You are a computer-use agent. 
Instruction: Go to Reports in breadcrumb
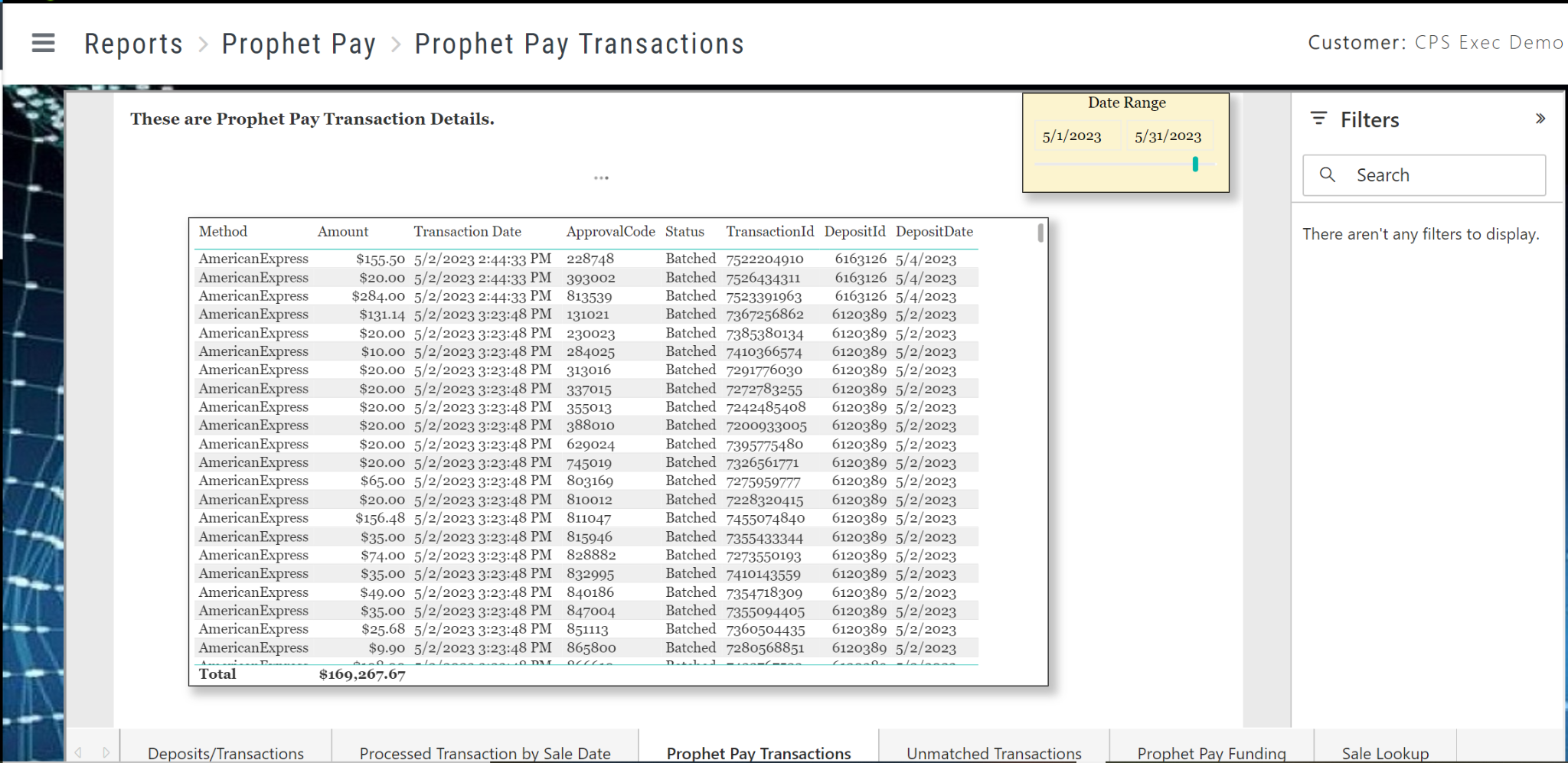point(134,44)
